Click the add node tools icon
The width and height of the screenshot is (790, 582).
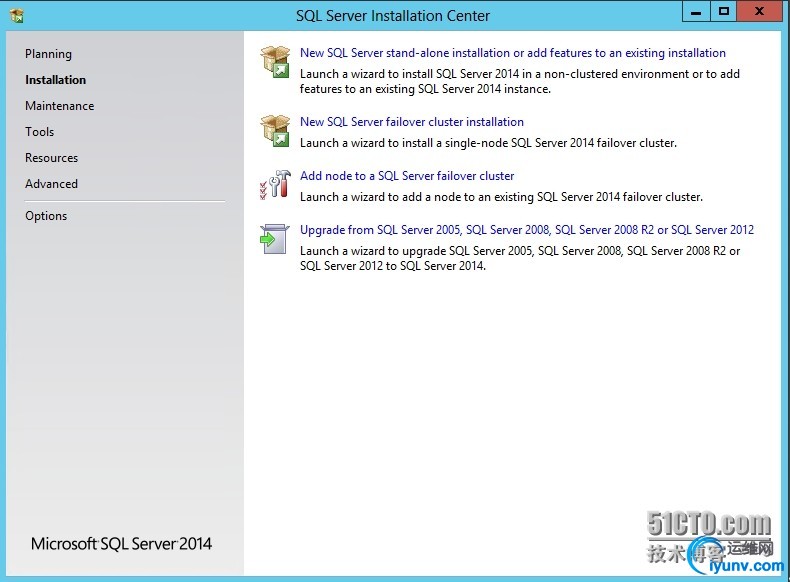275,184
